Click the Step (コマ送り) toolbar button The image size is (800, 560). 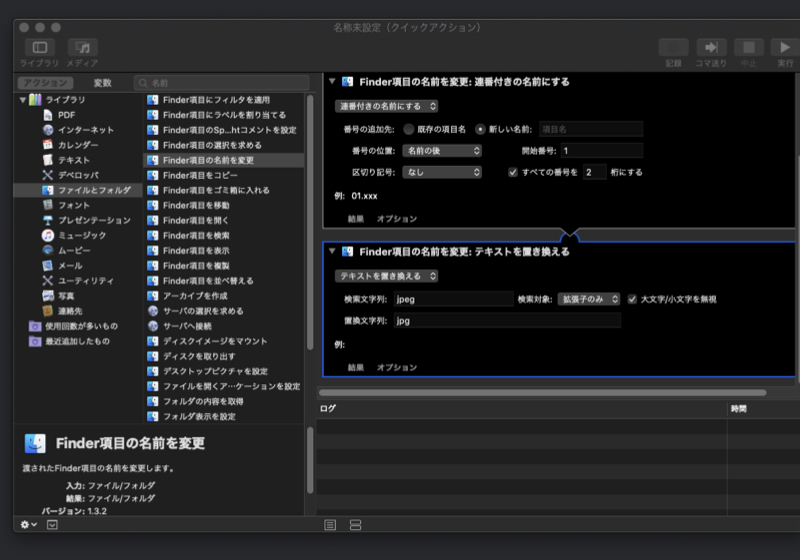711,47
